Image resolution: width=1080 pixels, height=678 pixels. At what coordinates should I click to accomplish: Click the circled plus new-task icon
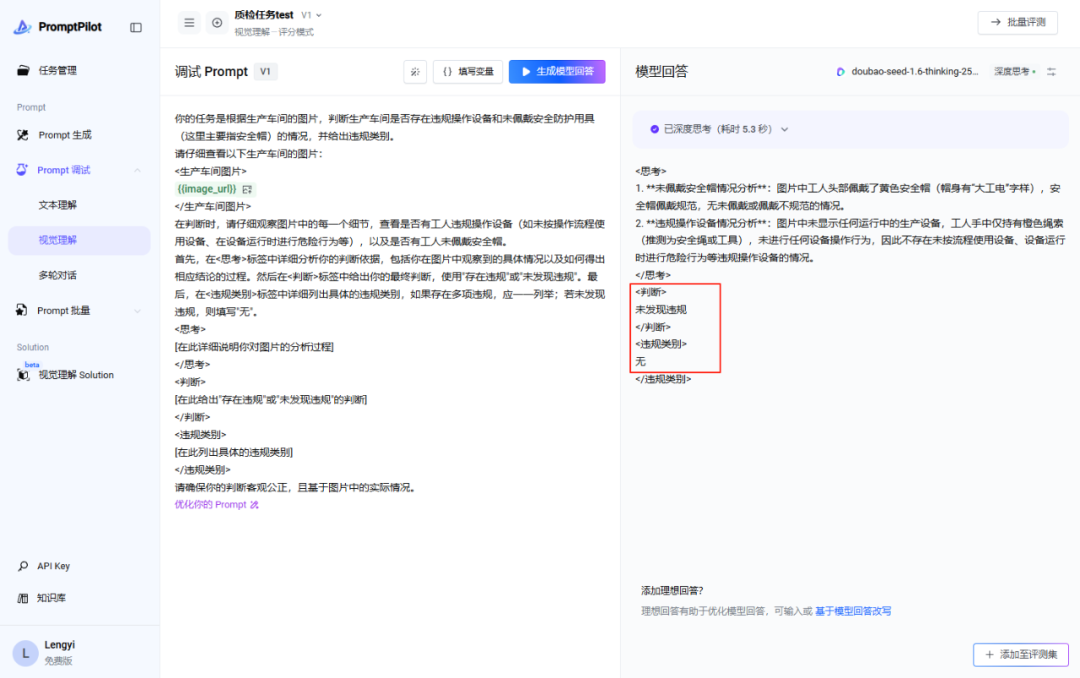pos(217,23)
